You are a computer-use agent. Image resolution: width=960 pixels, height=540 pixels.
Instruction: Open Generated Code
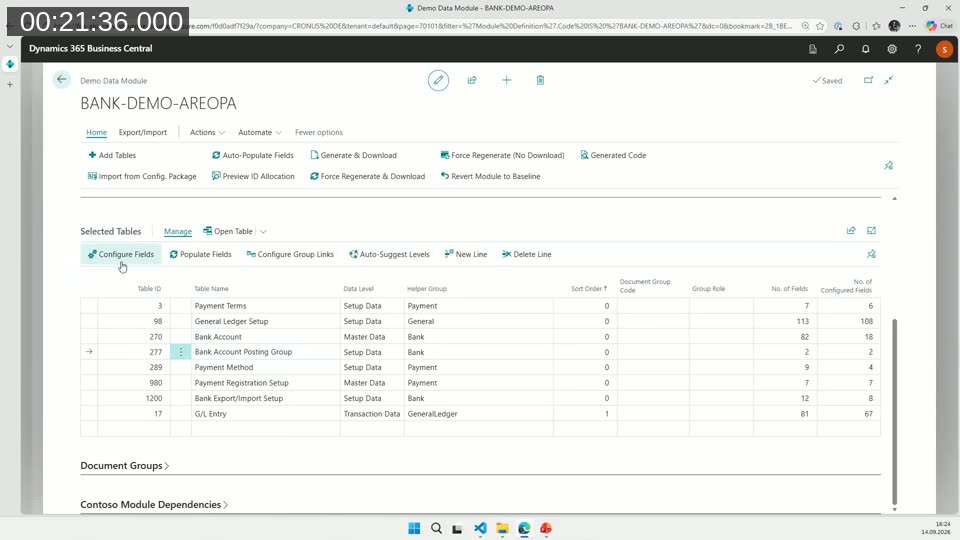(x=613, y=156)
